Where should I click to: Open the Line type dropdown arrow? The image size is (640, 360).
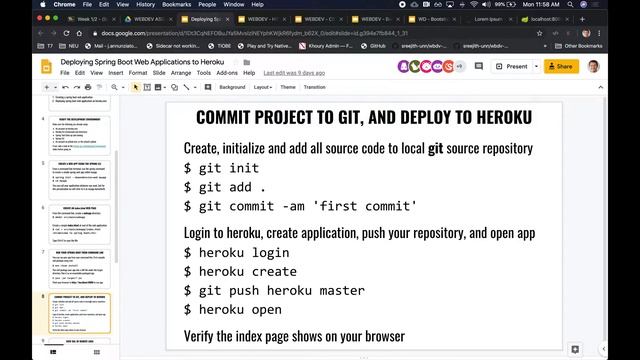coord(195,87)
